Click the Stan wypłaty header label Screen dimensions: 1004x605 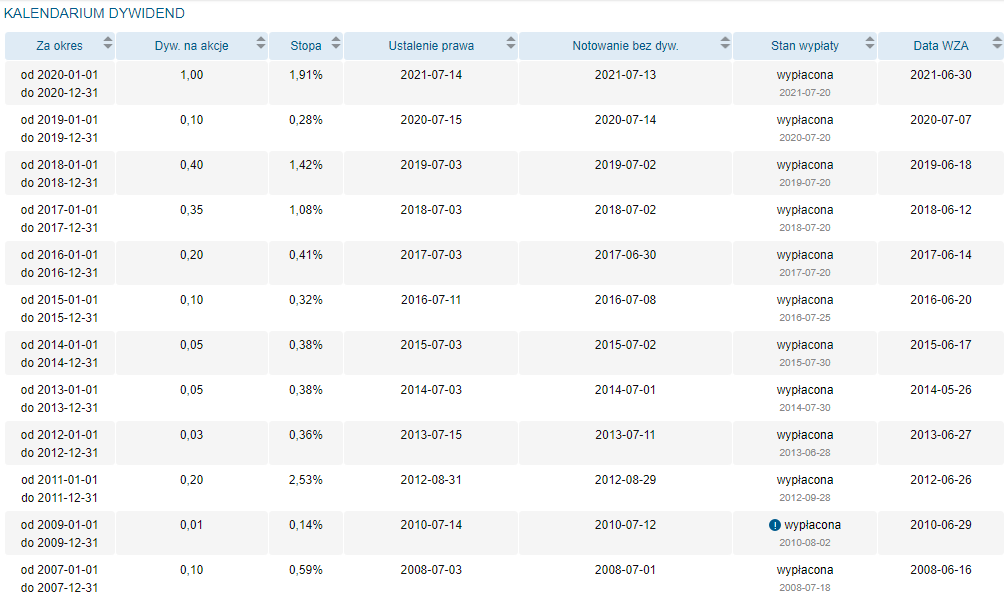pyautogui.click(x=805, y=46)
